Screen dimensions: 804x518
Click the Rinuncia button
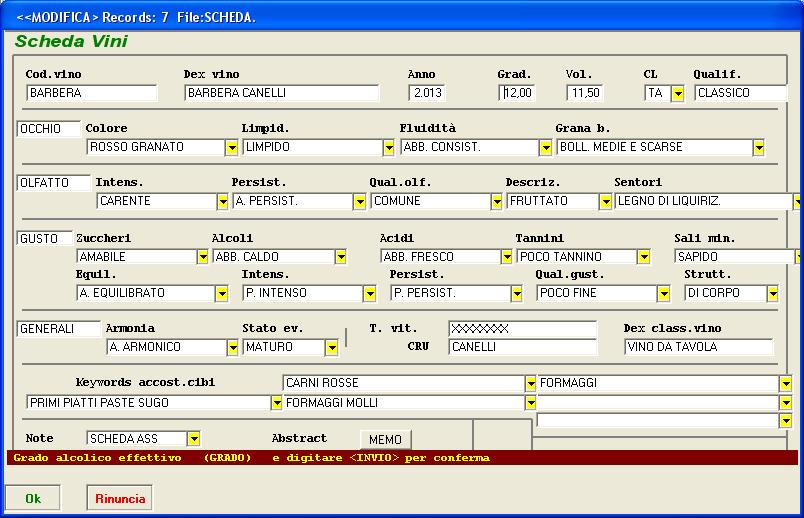[x=119, y=498]
